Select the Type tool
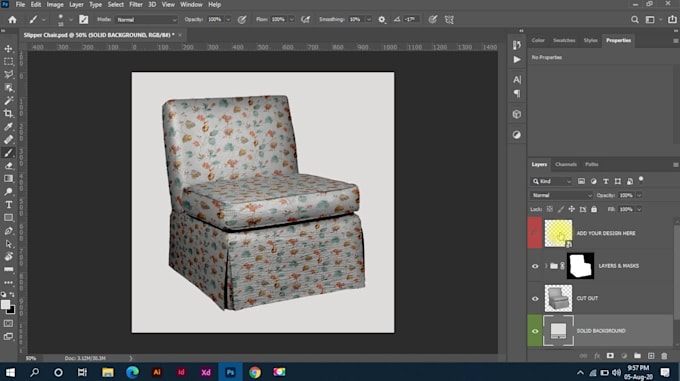 [8, 205]
